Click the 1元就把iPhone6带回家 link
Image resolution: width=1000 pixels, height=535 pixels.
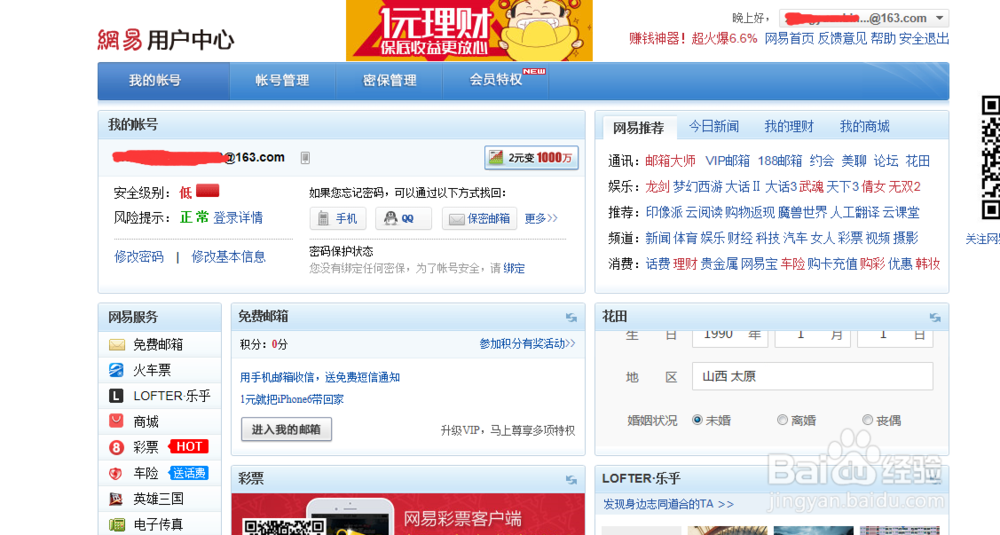291,399
